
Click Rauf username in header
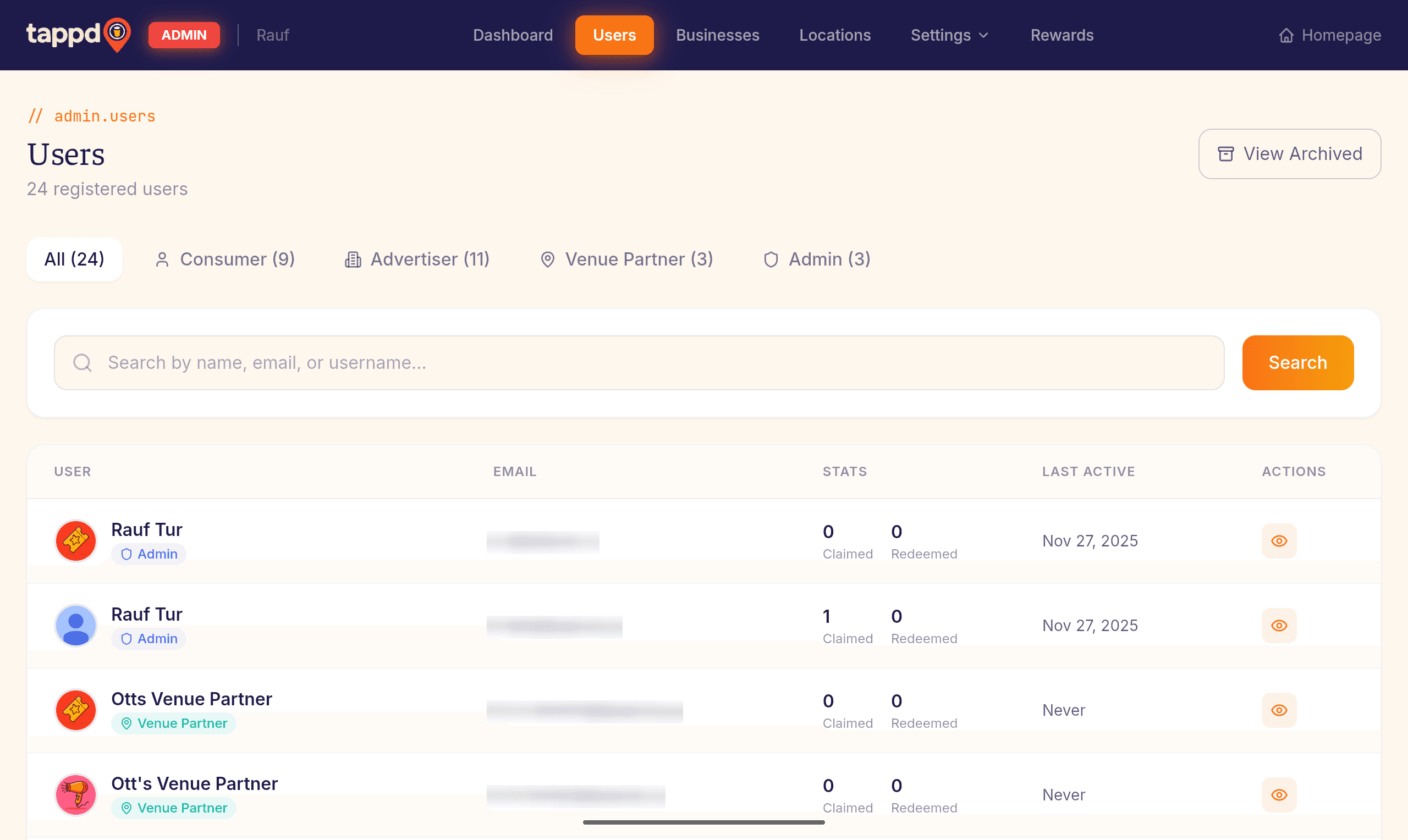coord(272,35)
